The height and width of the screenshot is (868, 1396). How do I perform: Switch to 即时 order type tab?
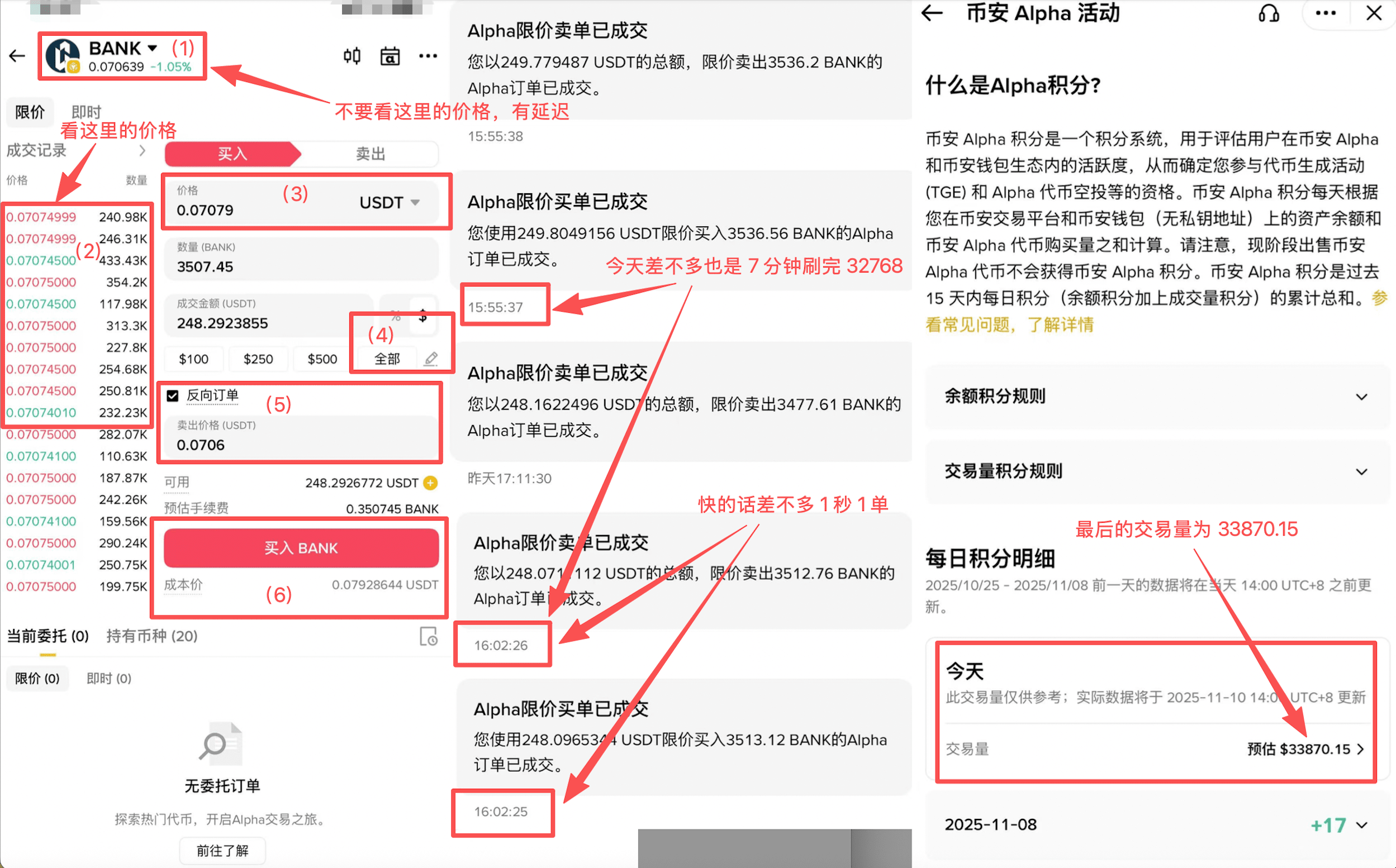(x=86, y=112)
